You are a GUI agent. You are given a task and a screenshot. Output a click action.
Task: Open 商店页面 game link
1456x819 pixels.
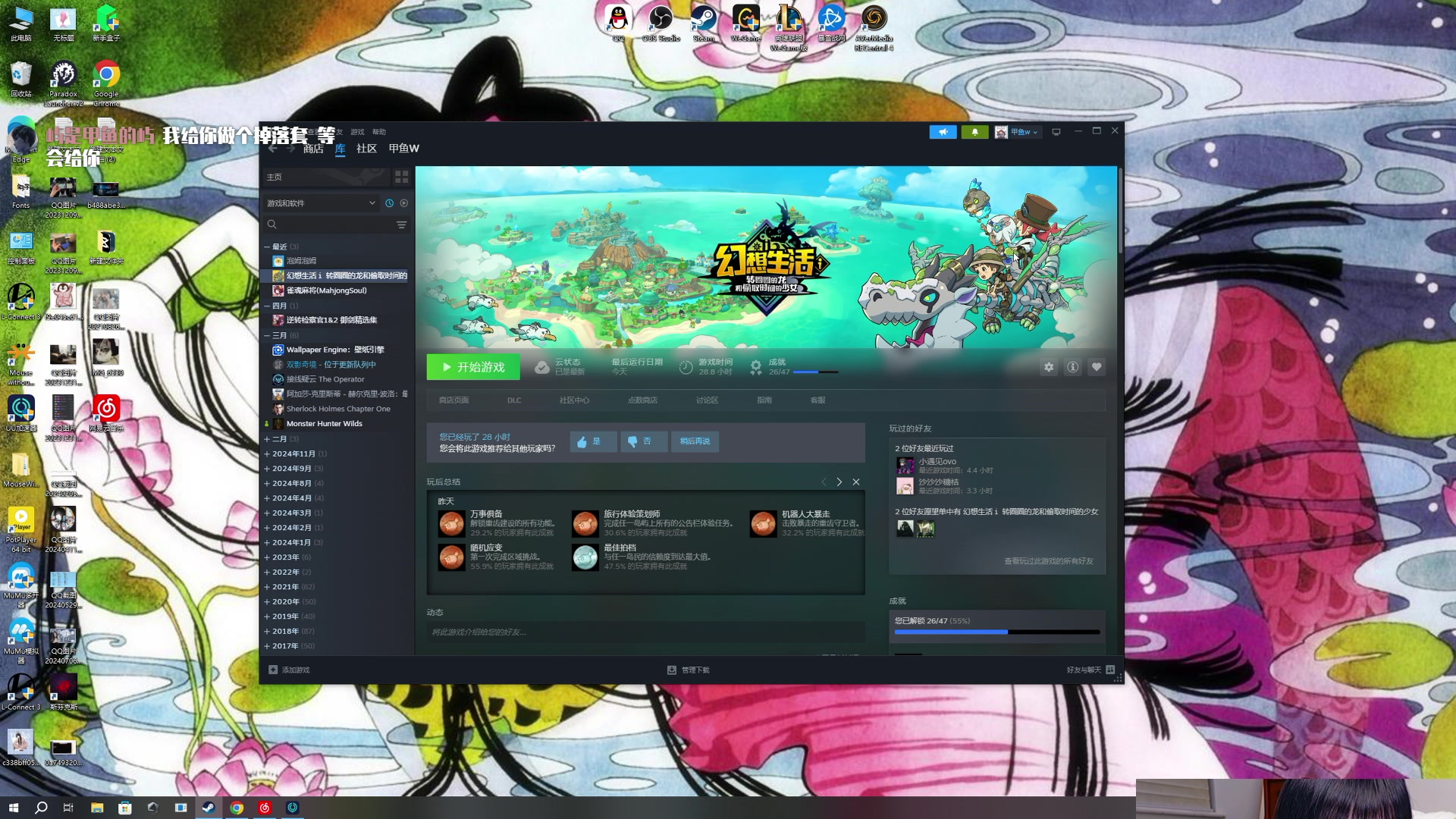(x=453, y=400)
